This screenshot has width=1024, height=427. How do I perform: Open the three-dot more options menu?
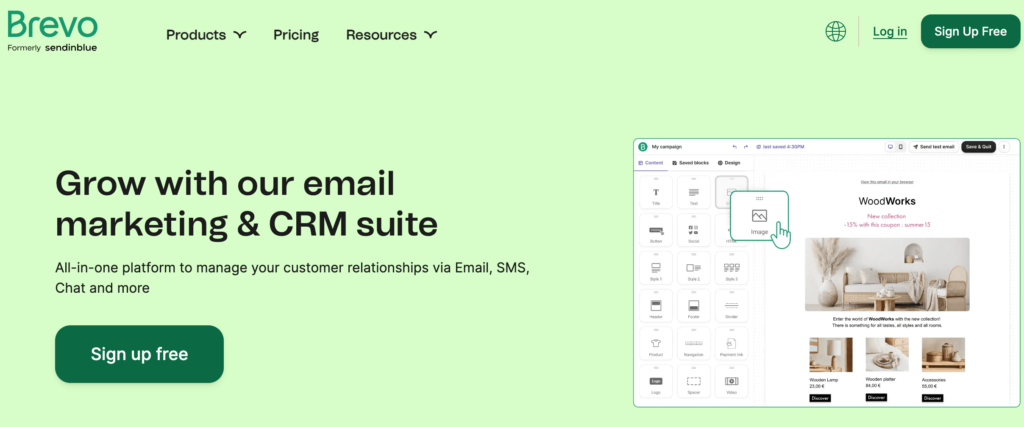coord(1004,147)
